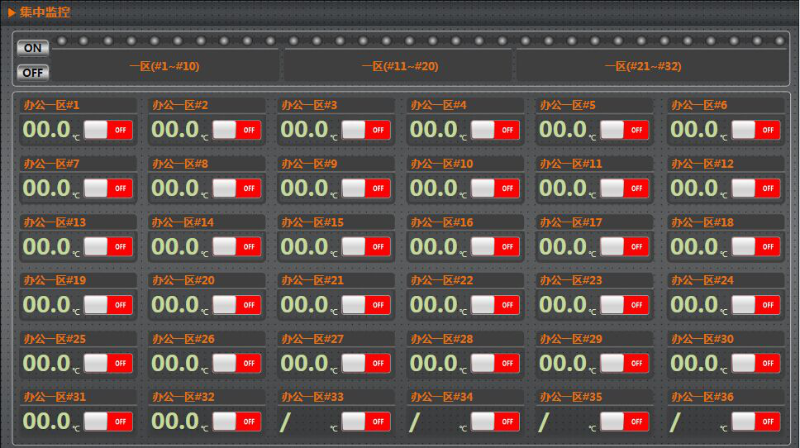Enable the 办公一区#16 switch
The height and width of the screenshot is (448, 800).
496,246
